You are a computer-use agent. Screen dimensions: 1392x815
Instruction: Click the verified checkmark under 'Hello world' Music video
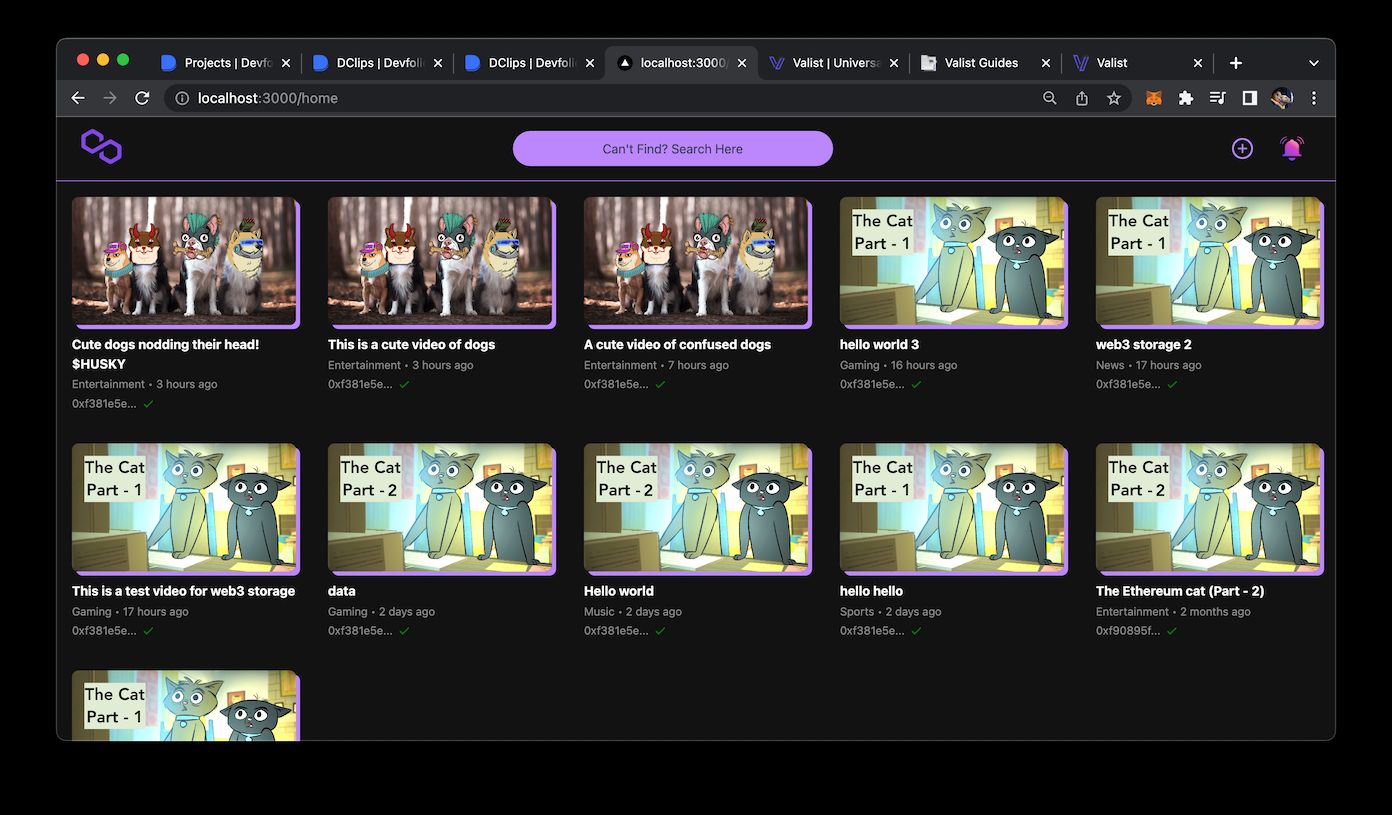(660, 631)
